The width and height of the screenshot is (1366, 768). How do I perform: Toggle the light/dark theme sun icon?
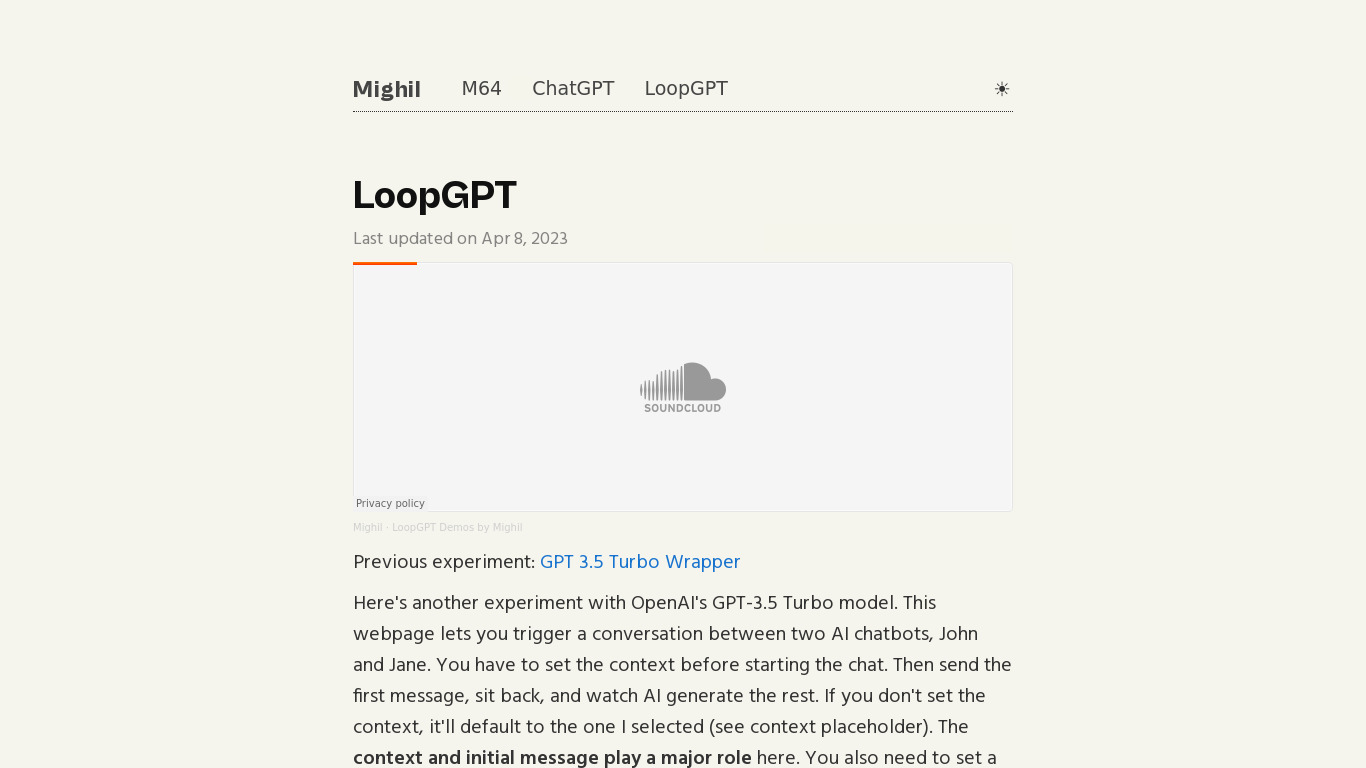[x=1001, y=89]
